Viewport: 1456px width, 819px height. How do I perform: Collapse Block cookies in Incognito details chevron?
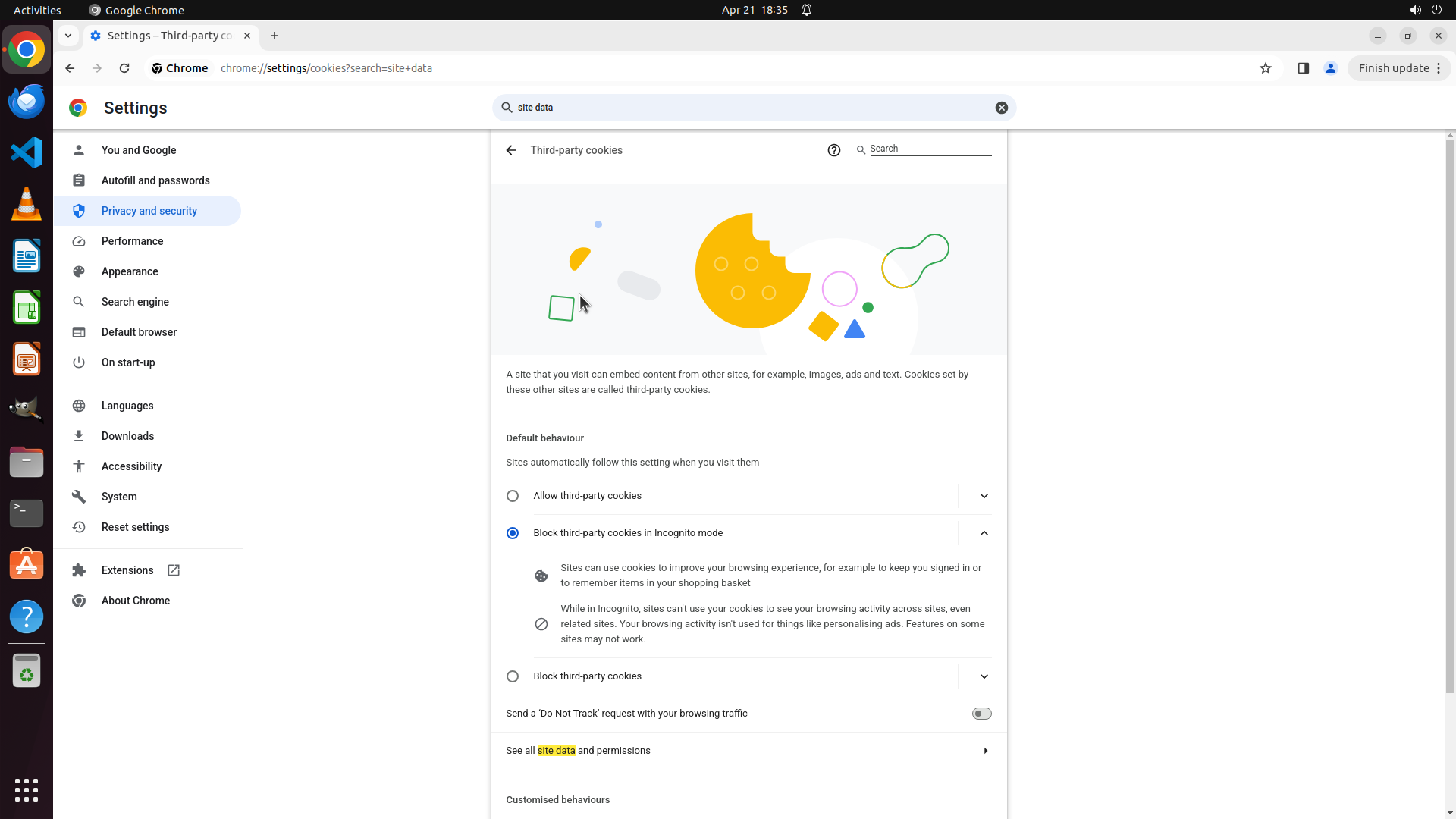tap(984, 533)
